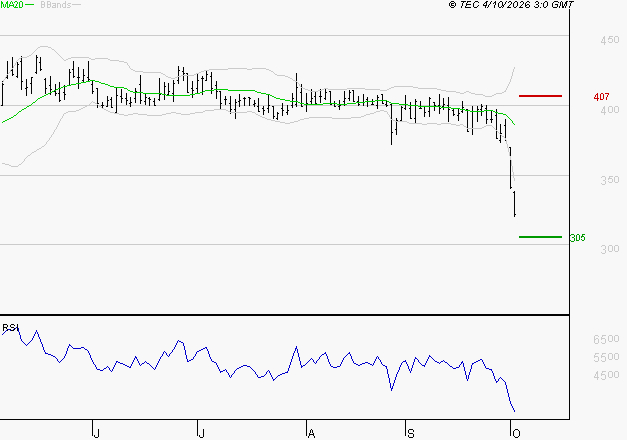
Task: Select the green support line at 305
Action: click(540, 237)
